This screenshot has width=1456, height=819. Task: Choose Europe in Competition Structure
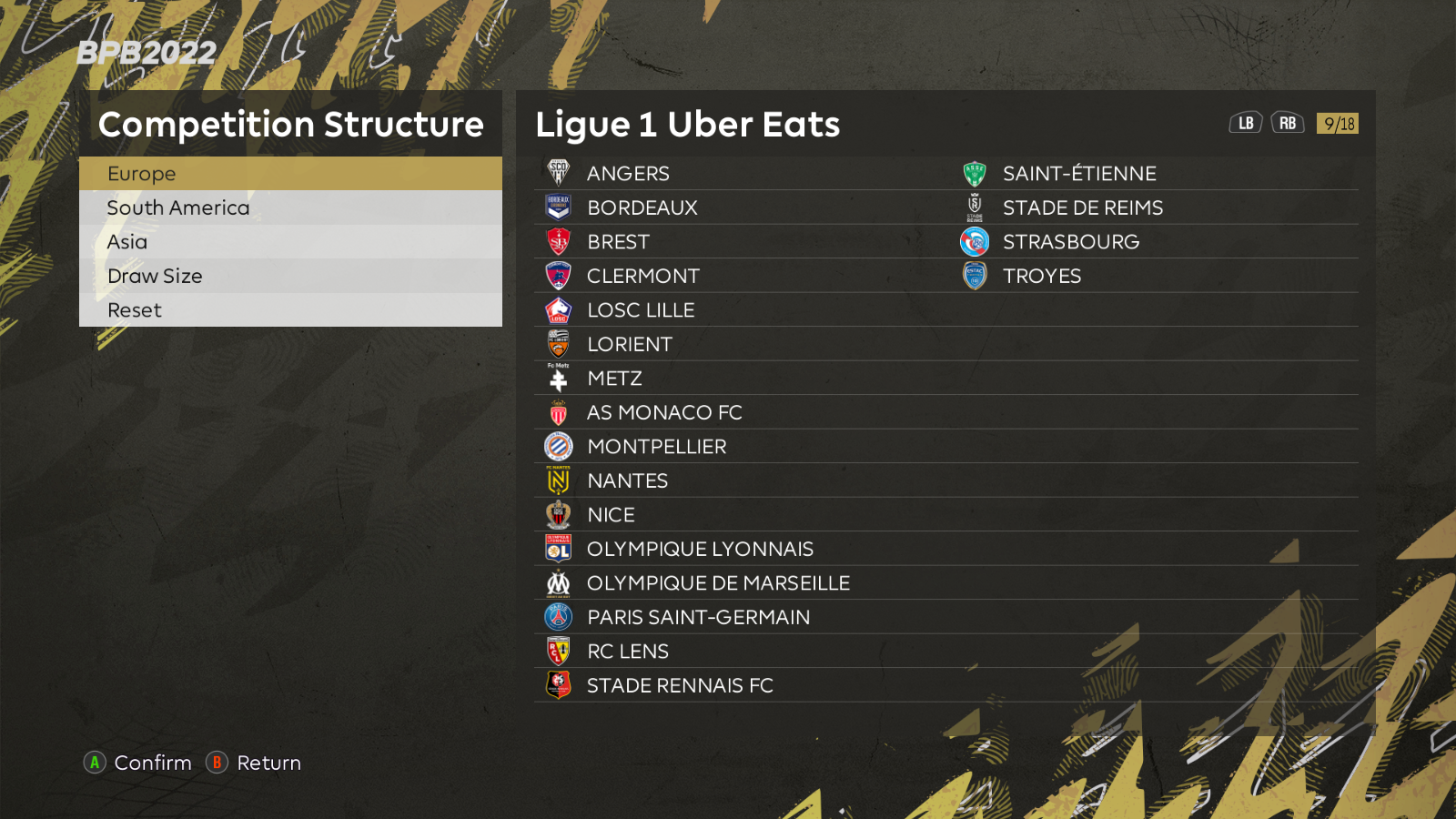290,173
